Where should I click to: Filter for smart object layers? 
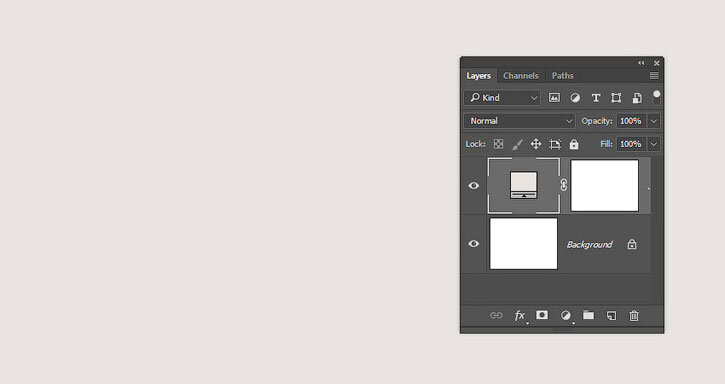tap(637, 98)
